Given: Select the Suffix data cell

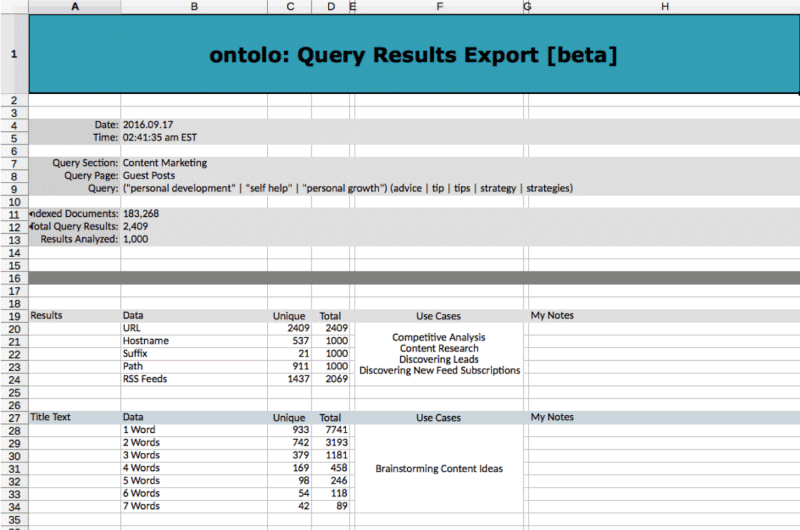Looking at the screenshot, I should coord(194,354).
